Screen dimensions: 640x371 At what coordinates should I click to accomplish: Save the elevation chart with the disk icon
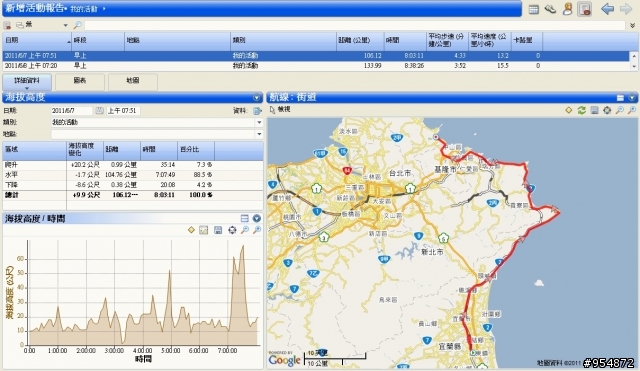pyautogui.click(x=218, y=230)
